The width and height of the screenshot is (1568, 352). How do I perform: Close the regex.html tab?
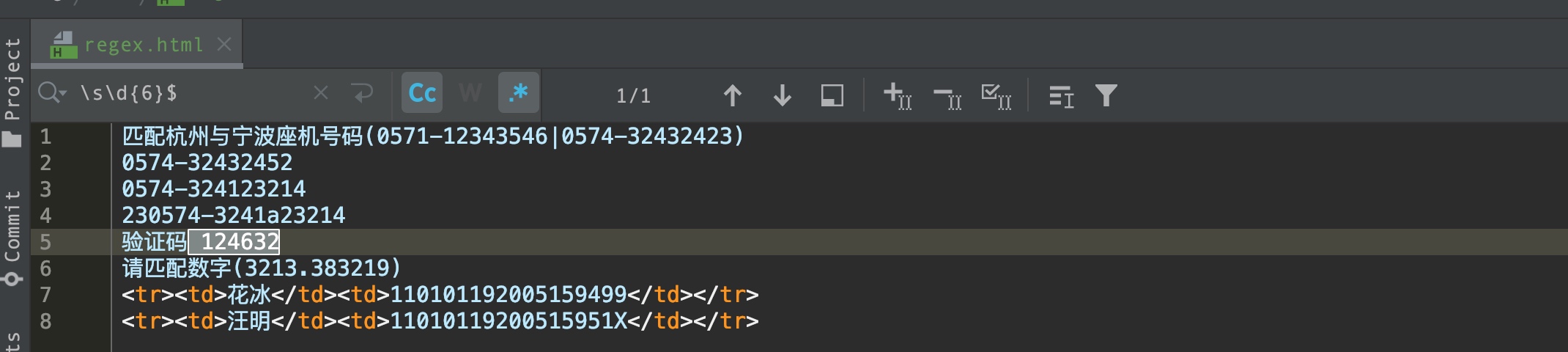[x=224, y=45]
